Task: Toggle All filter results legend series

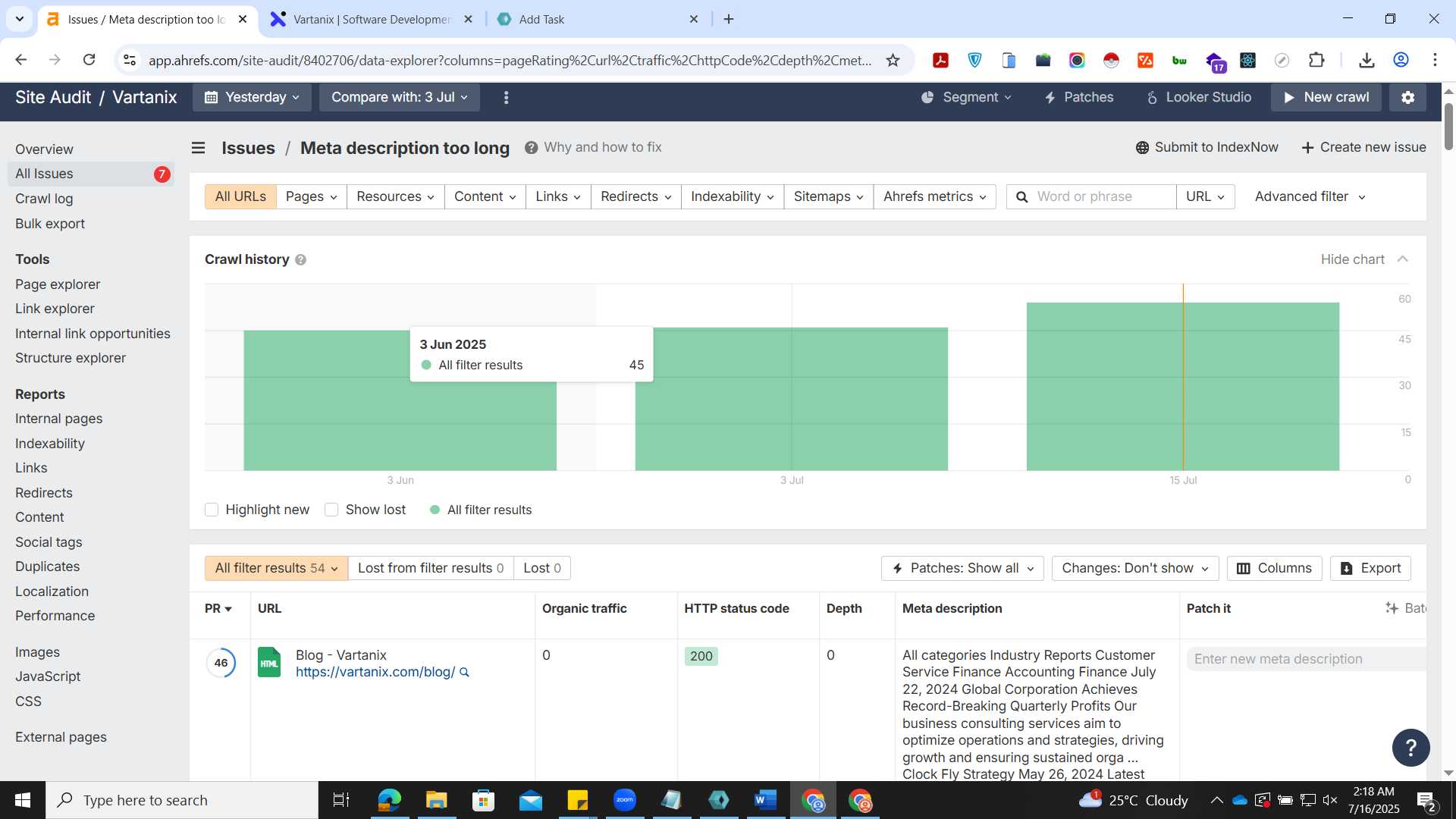Action: pyautogui.click(x=481, y=510)
